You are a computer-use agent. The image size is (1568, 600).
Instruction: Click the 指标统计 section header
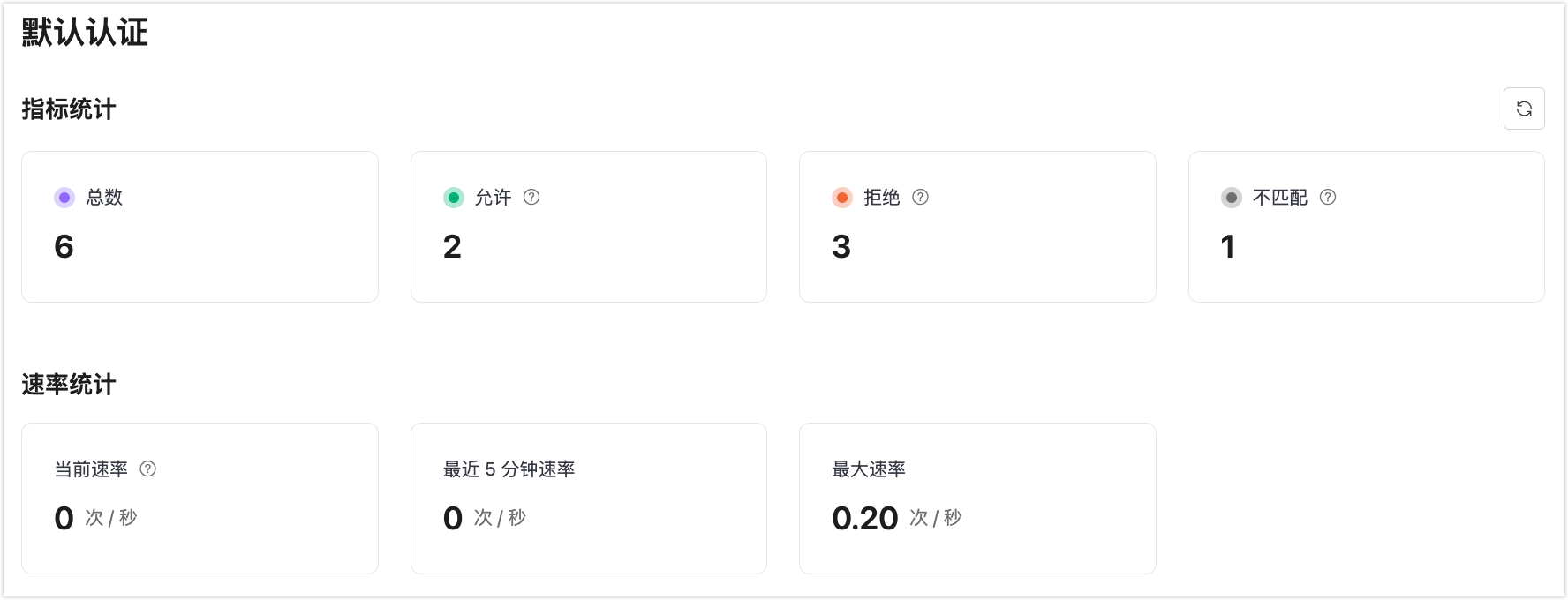(67, 109)
